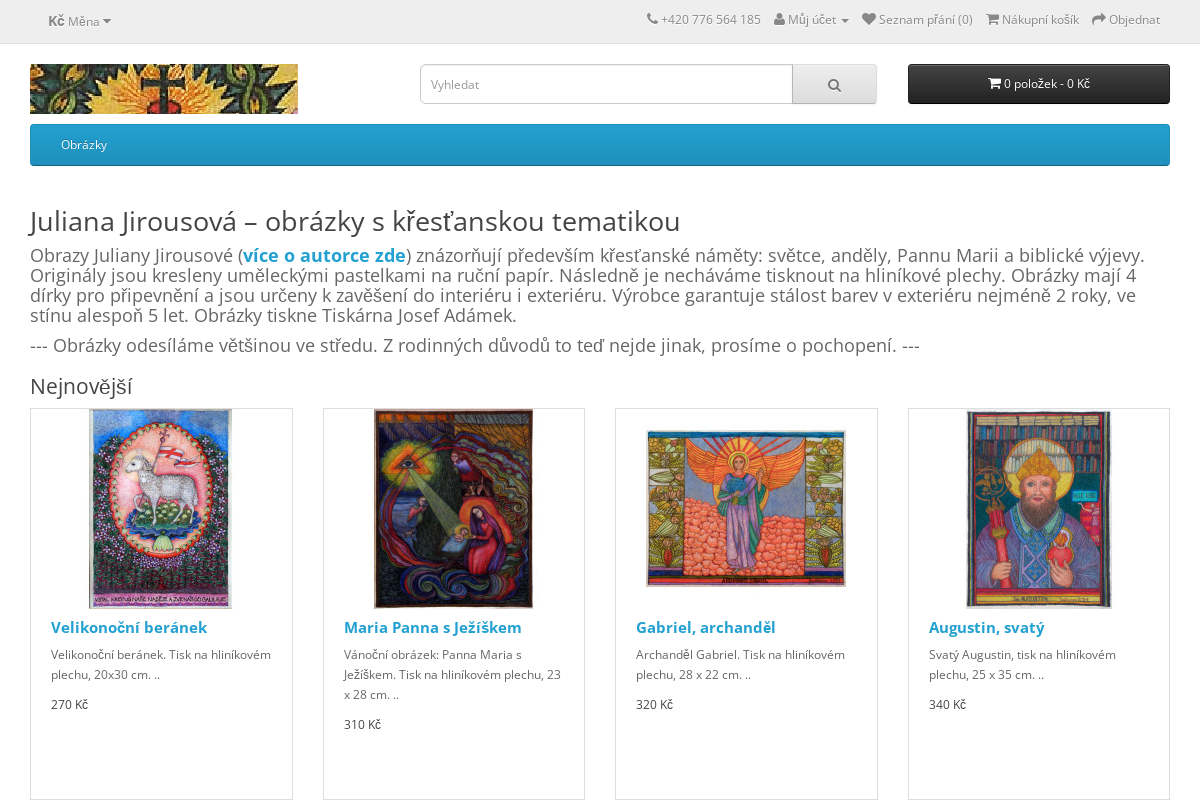This screenshot has width=1200, height=800.
Task: Click the Objednat share arrow icon
Action: [x=1099, y=19]
